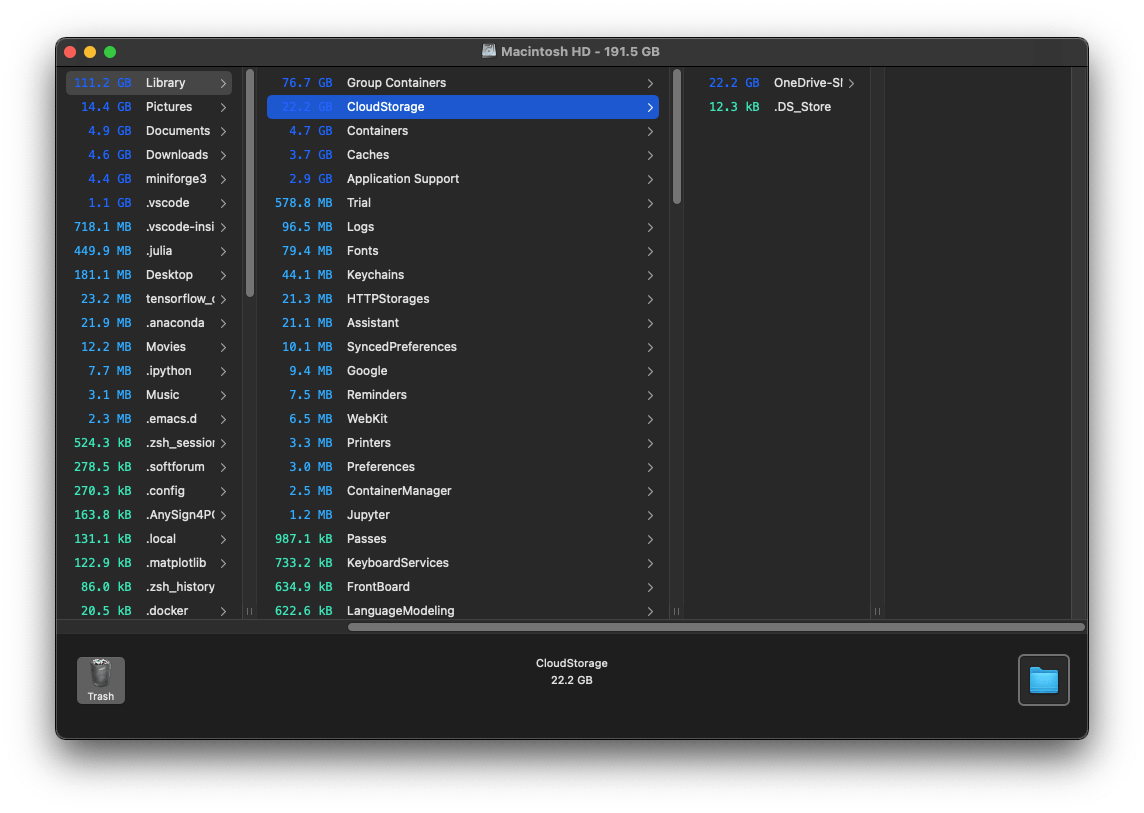Select the Jupyter folder
1144x813 pixels.
pos(463,515)
